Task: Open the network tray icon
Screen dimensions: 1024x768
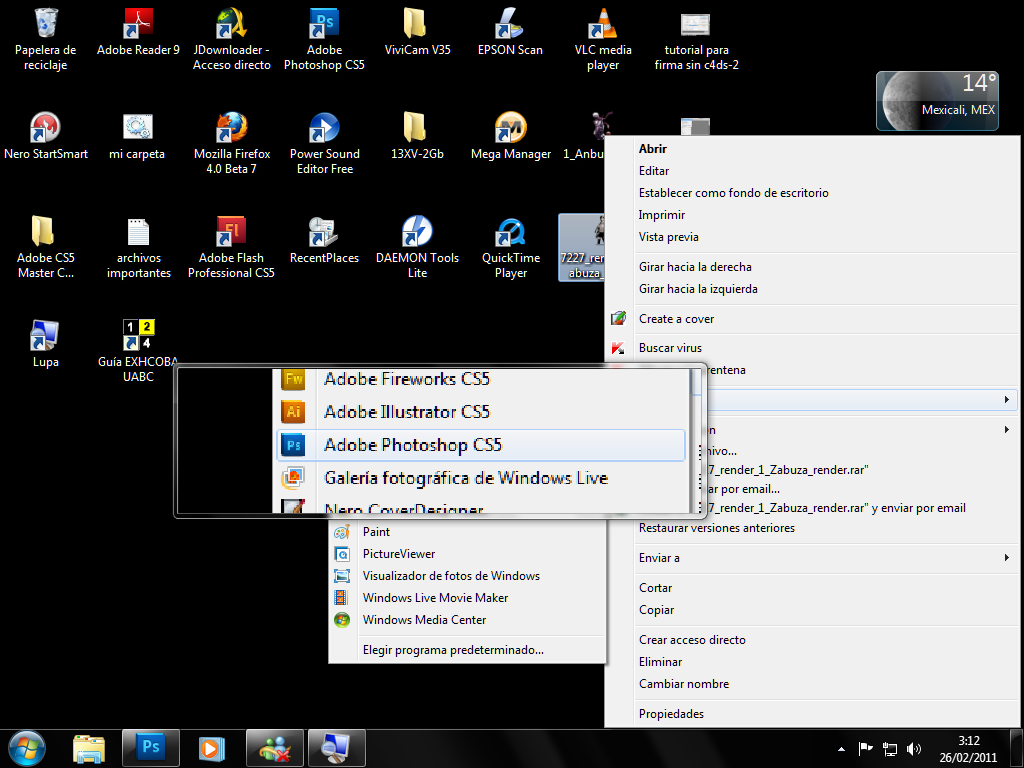Action: (889, 749)
